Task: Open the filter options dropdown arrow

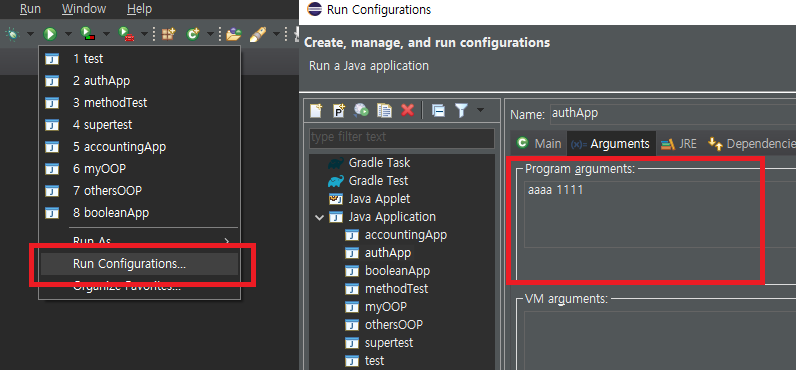Action: click(x=480, y=110)
